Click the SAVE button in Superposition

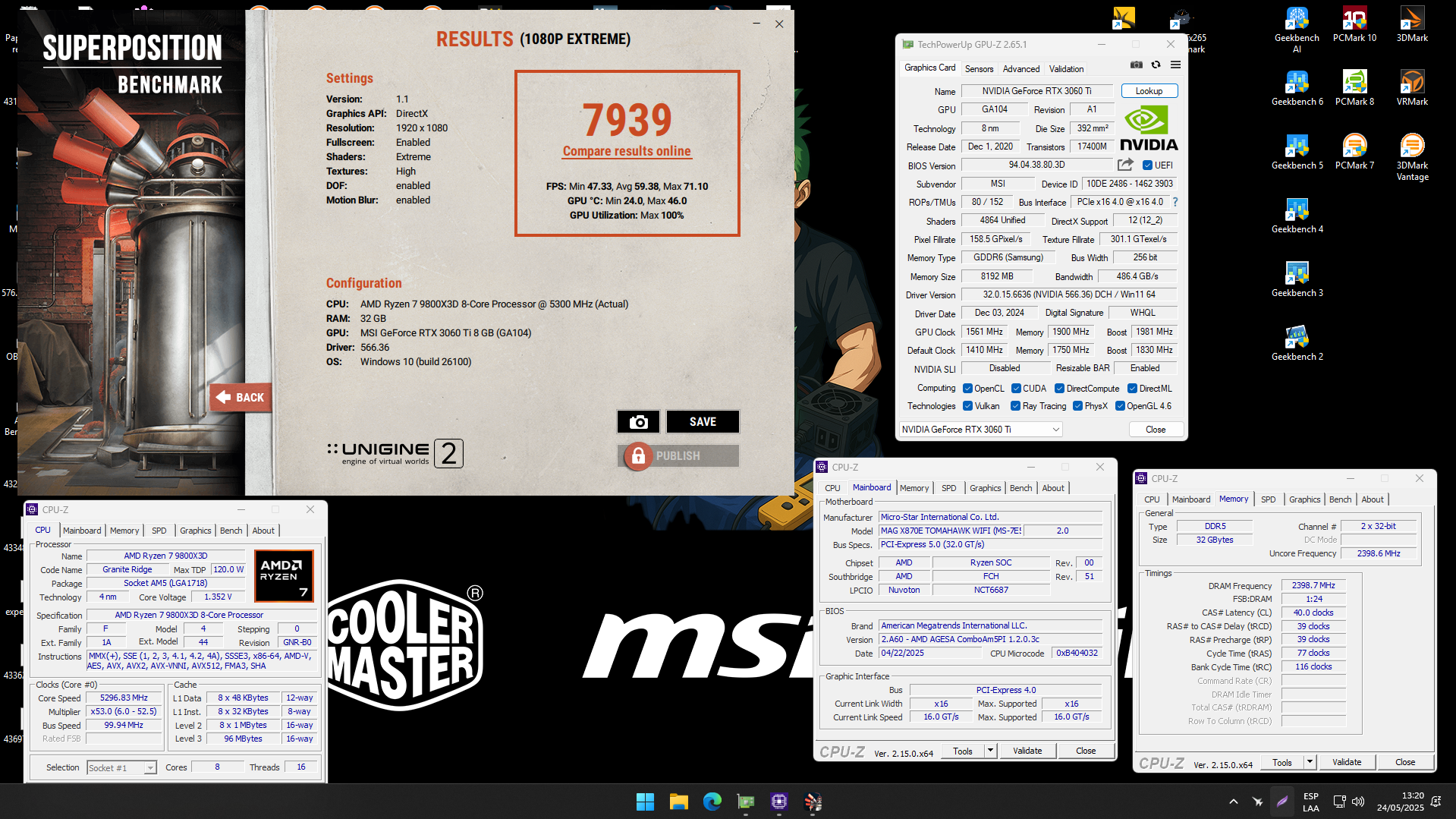click(703, 422)
